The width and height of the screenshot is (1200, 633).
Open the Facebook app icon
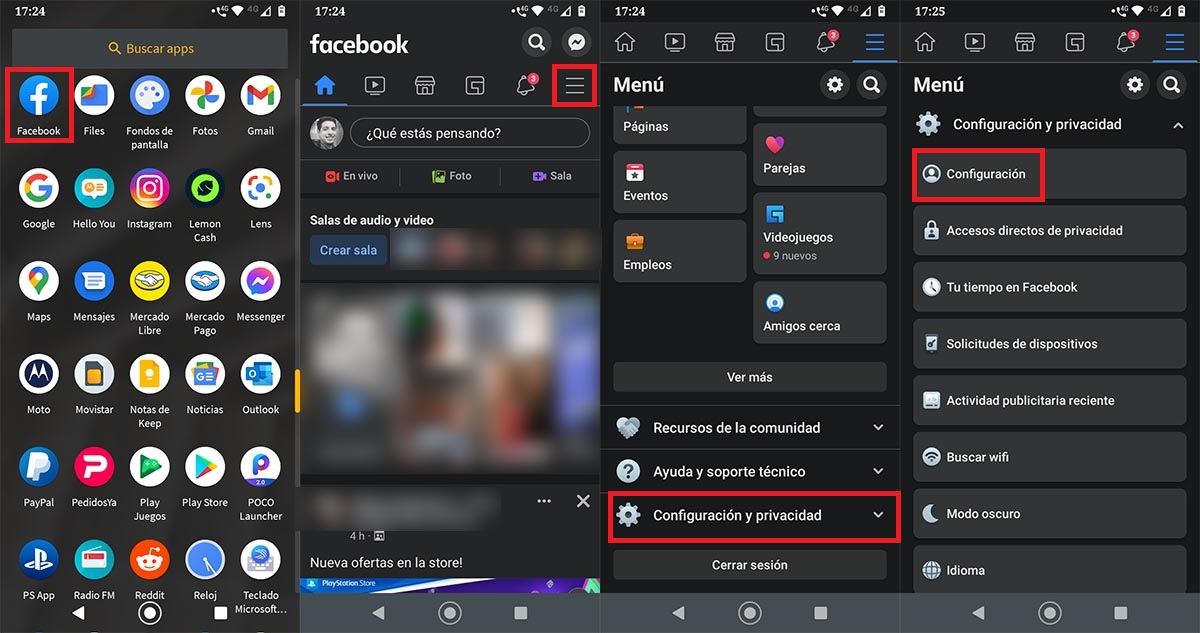39,96
